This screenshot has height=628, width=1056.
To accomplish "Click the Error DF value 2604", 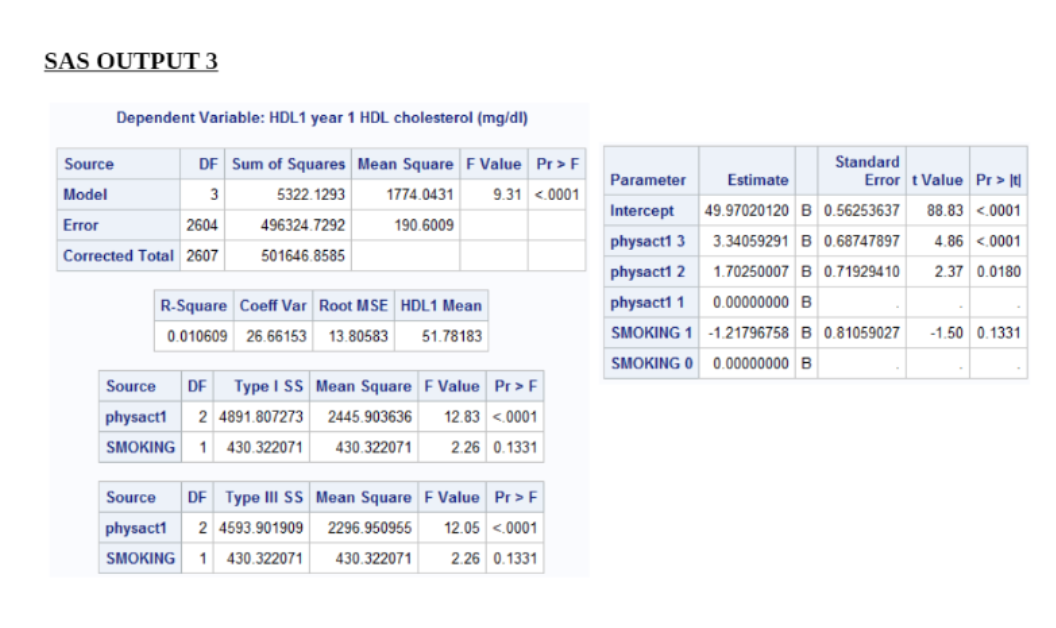I will pyautogui.click(x=202, y=226).
